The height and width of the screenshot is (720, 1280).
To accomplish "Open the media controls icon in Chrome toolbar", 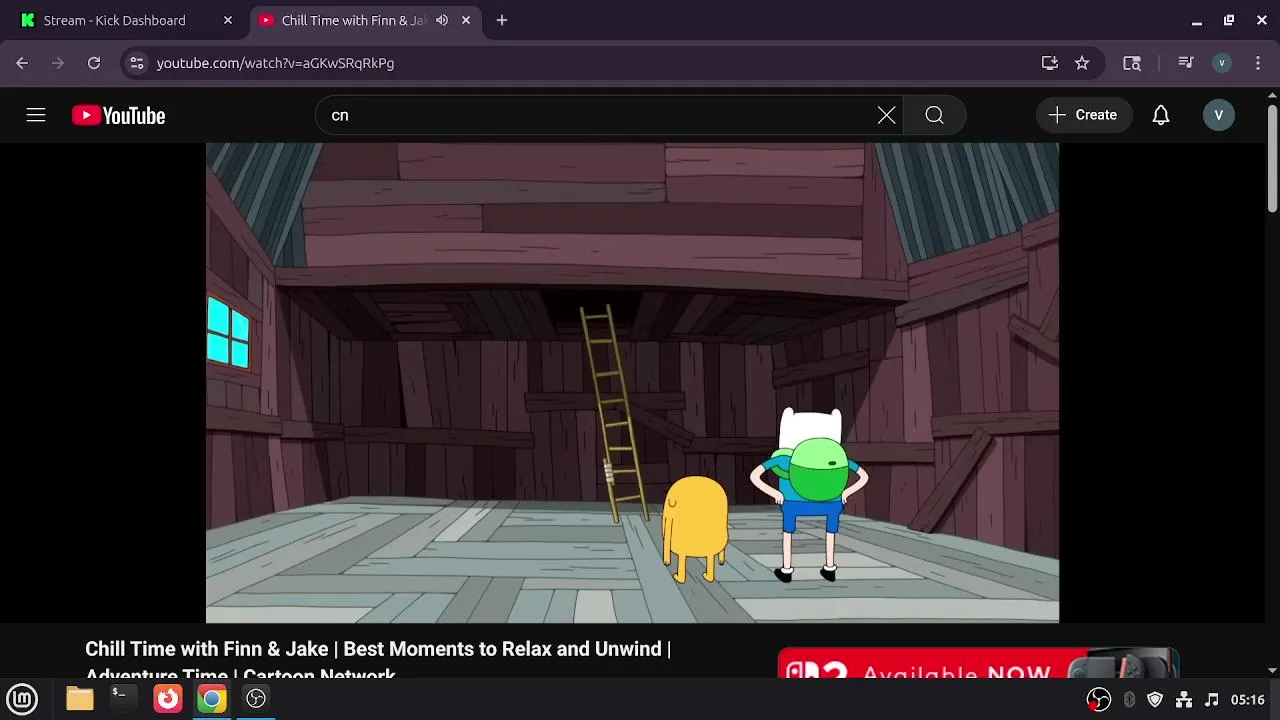I will pyautogui.click(x=1186, y=63).
